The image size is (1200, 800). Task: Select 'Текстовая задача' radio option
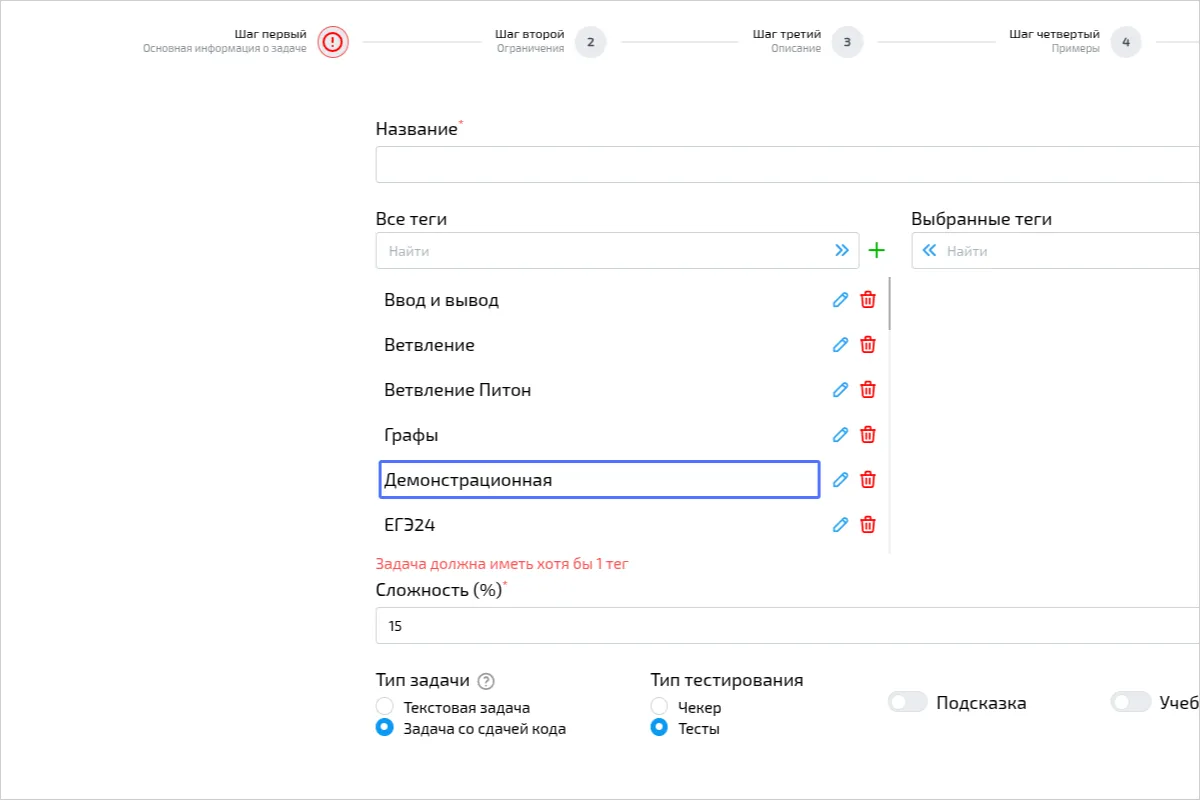[x=384, y=707]
